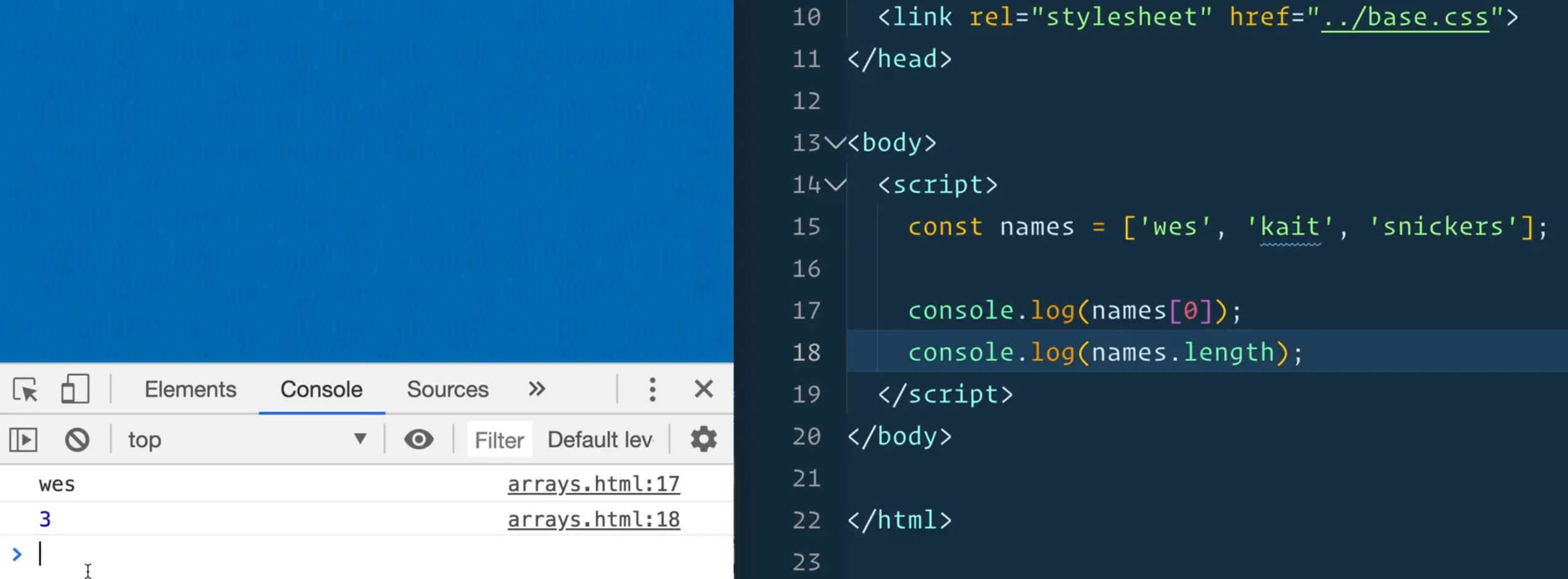Image resolution: width=1568 pixels, height=579 pixels.
Task: Expand more DevTools tabs chevron
Action: pyautogui.click(x=536, y=390)
